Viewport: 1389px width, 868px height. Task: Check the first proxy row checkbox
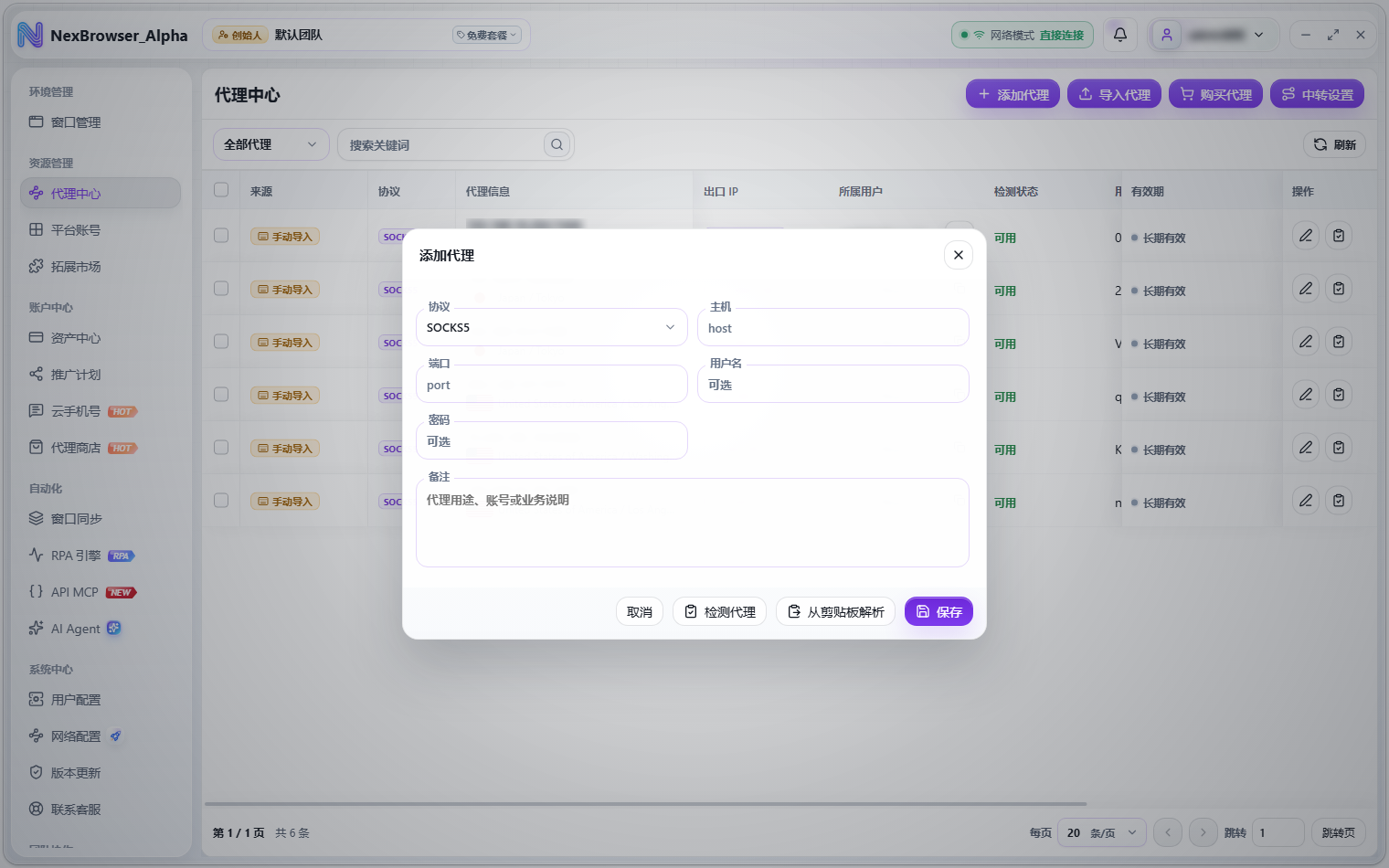click(221, 236)
